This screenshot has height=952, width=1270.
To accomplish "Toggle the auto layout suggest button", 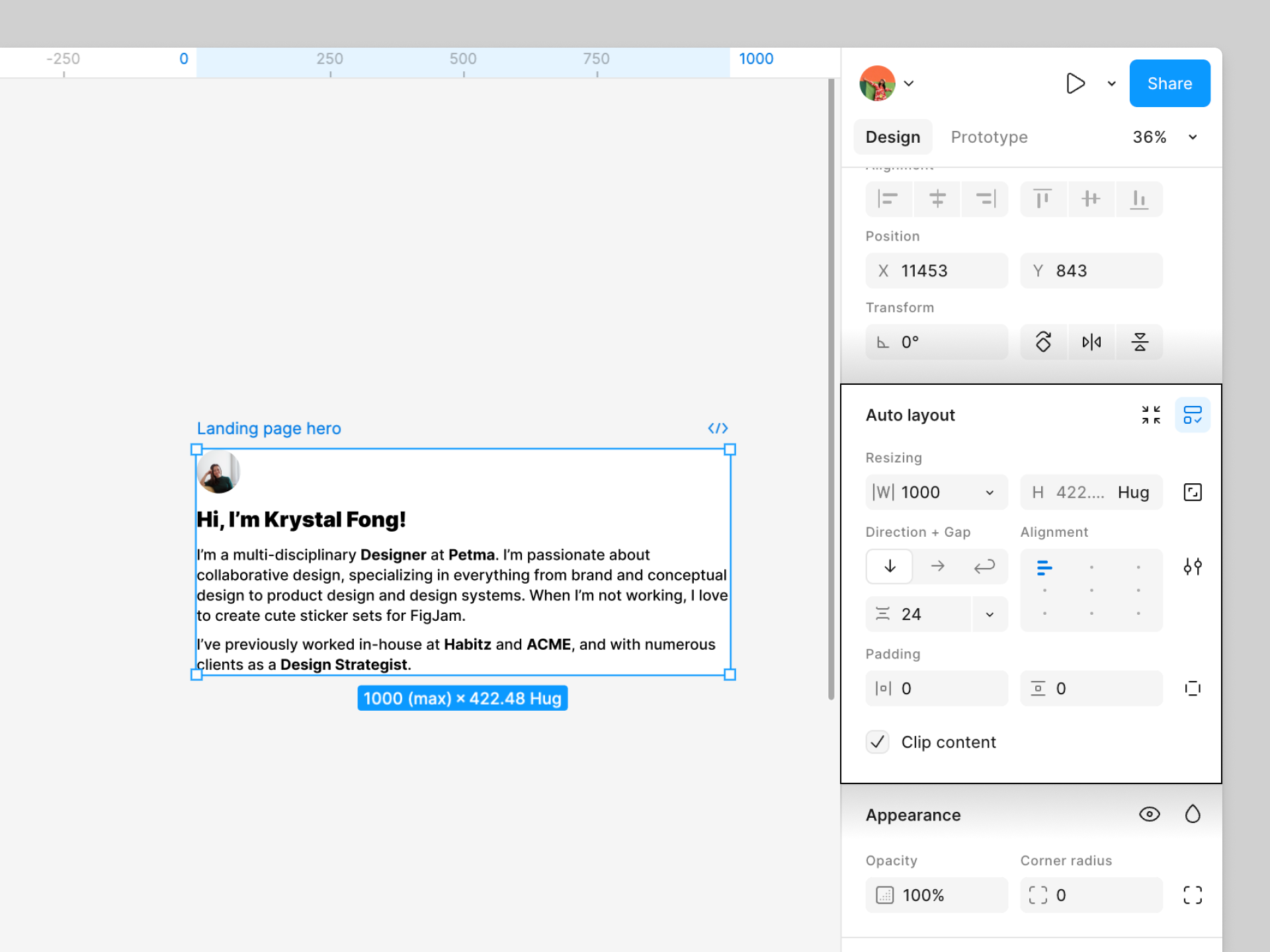I will point(1193,415).
